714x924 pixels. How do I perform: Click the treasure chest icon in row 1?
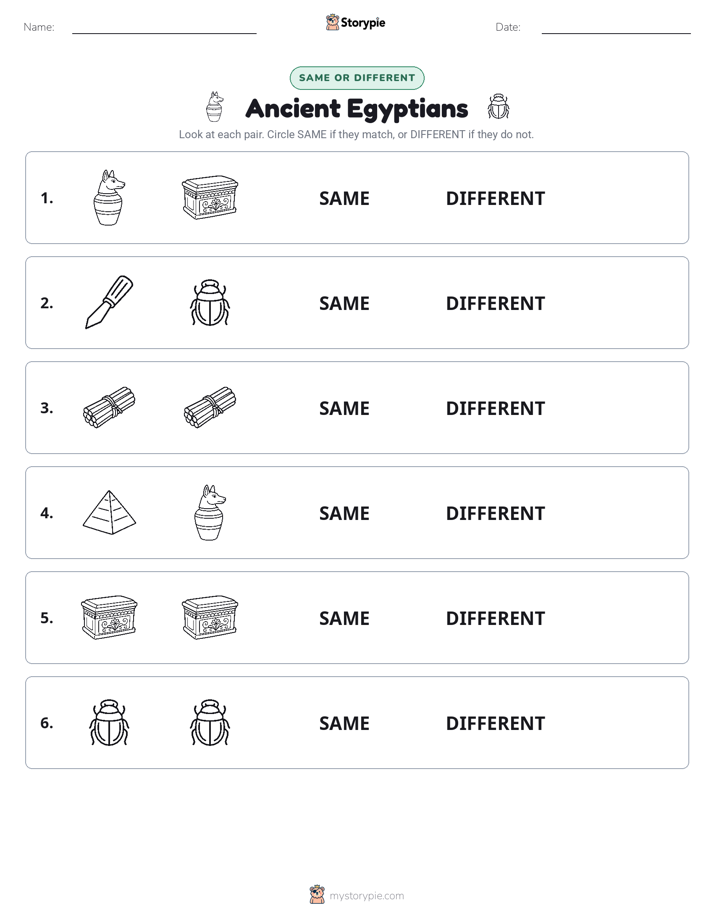click(x=210, y=197)
